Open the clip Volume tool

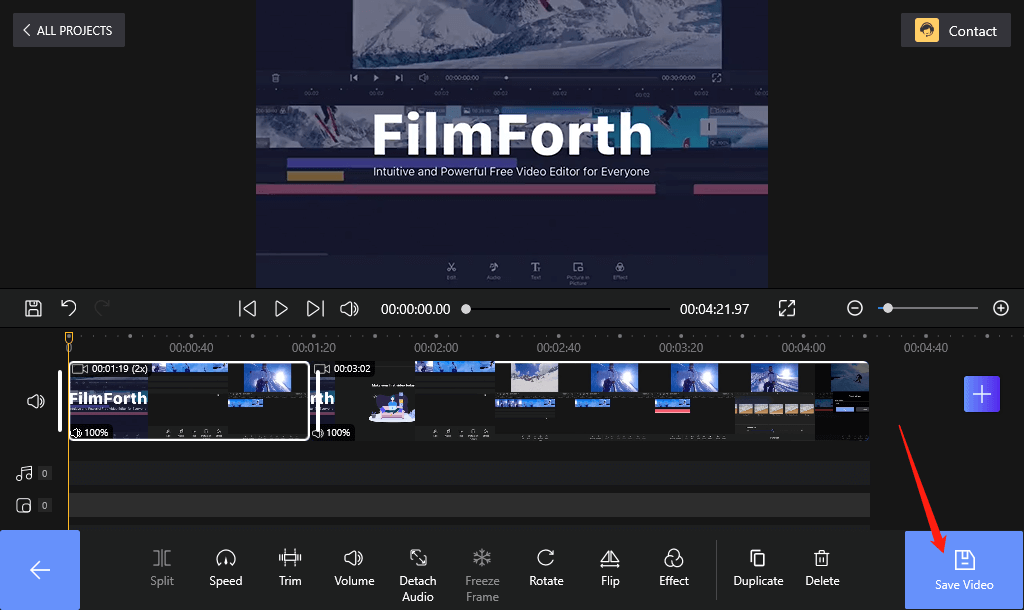(354, 568)
